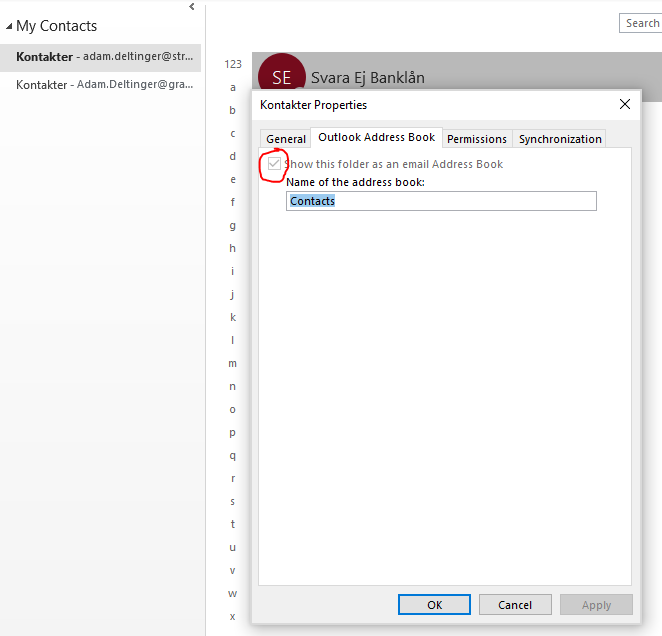Jump to letter s in index
This screenshot has height=636, width=662.
(x=233, y=502)
